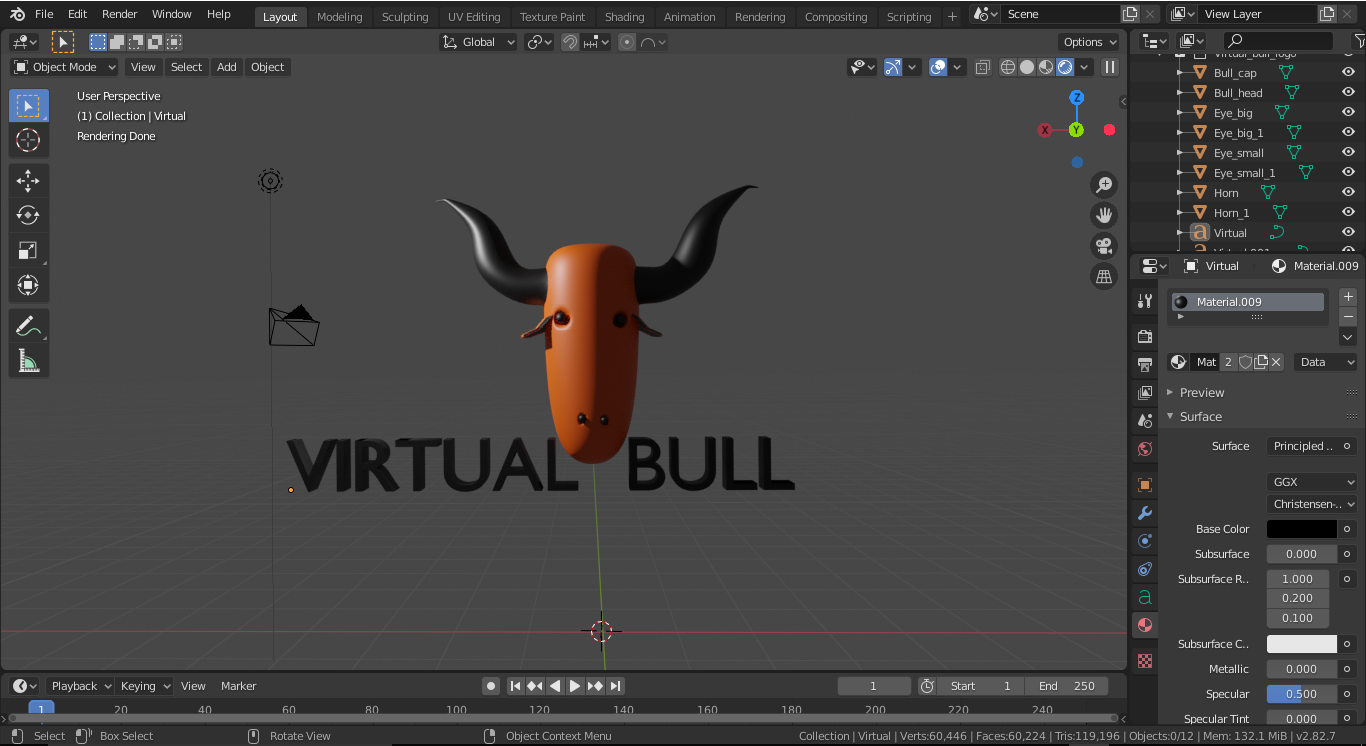Open the GGX distribution dropdown

pyautogui.click(x=1312, y=482)
